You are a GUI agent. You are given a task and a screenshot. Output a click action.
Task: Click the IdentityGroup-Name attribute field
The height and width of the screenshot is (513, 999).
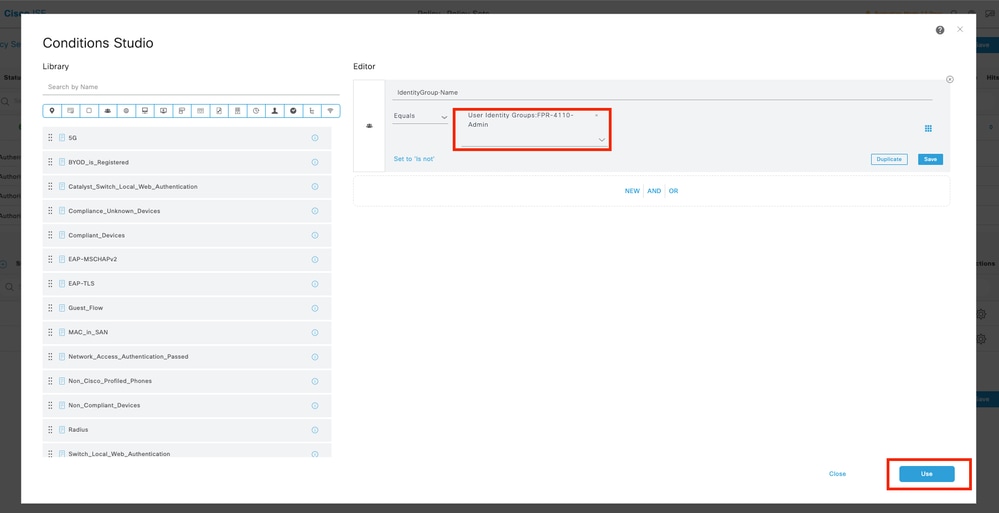662,92
